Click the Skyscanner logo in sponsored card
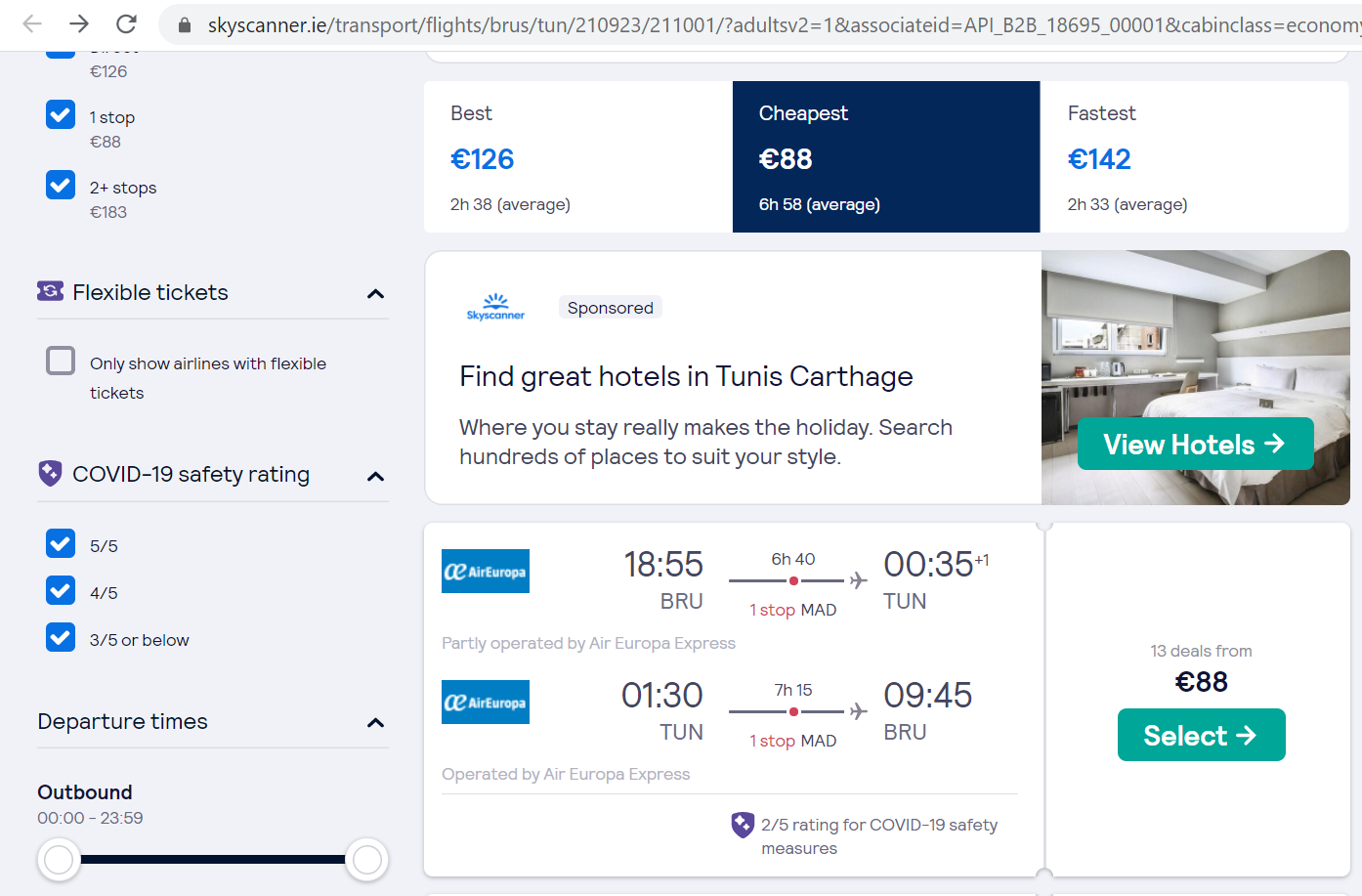This screenshot has height=896, width=1362. [495, 307]
